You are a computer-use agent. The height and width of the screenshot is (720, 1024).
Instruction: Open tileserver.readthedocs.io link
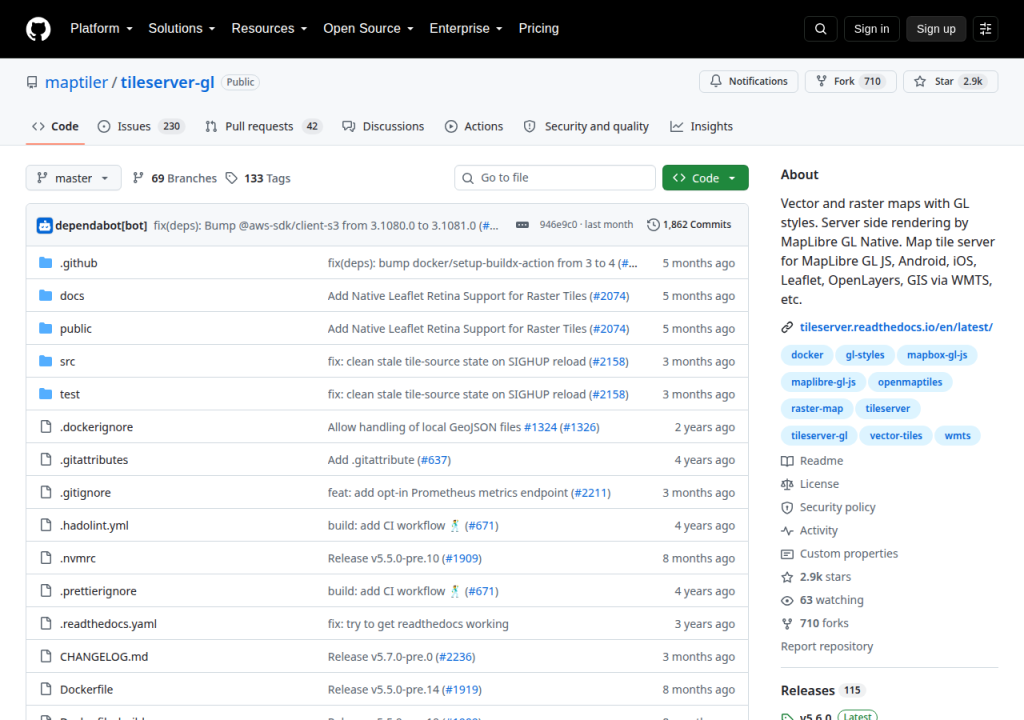pos(896,327)
